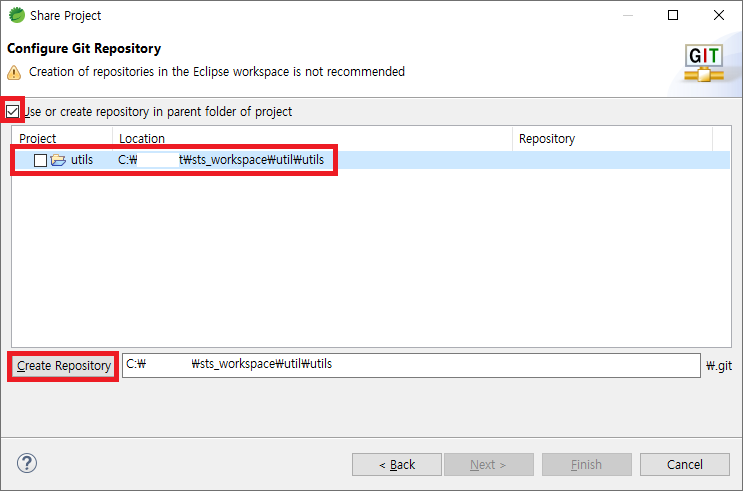
Task: Click the folder icon beside utils
Action: 58,160
